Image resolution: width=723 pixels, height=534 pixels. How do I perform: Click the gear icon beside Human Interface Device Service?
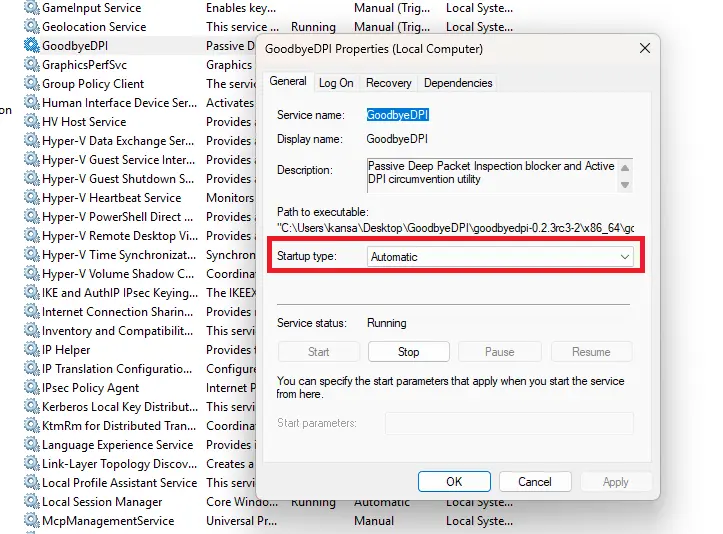[x=31, y=102]
